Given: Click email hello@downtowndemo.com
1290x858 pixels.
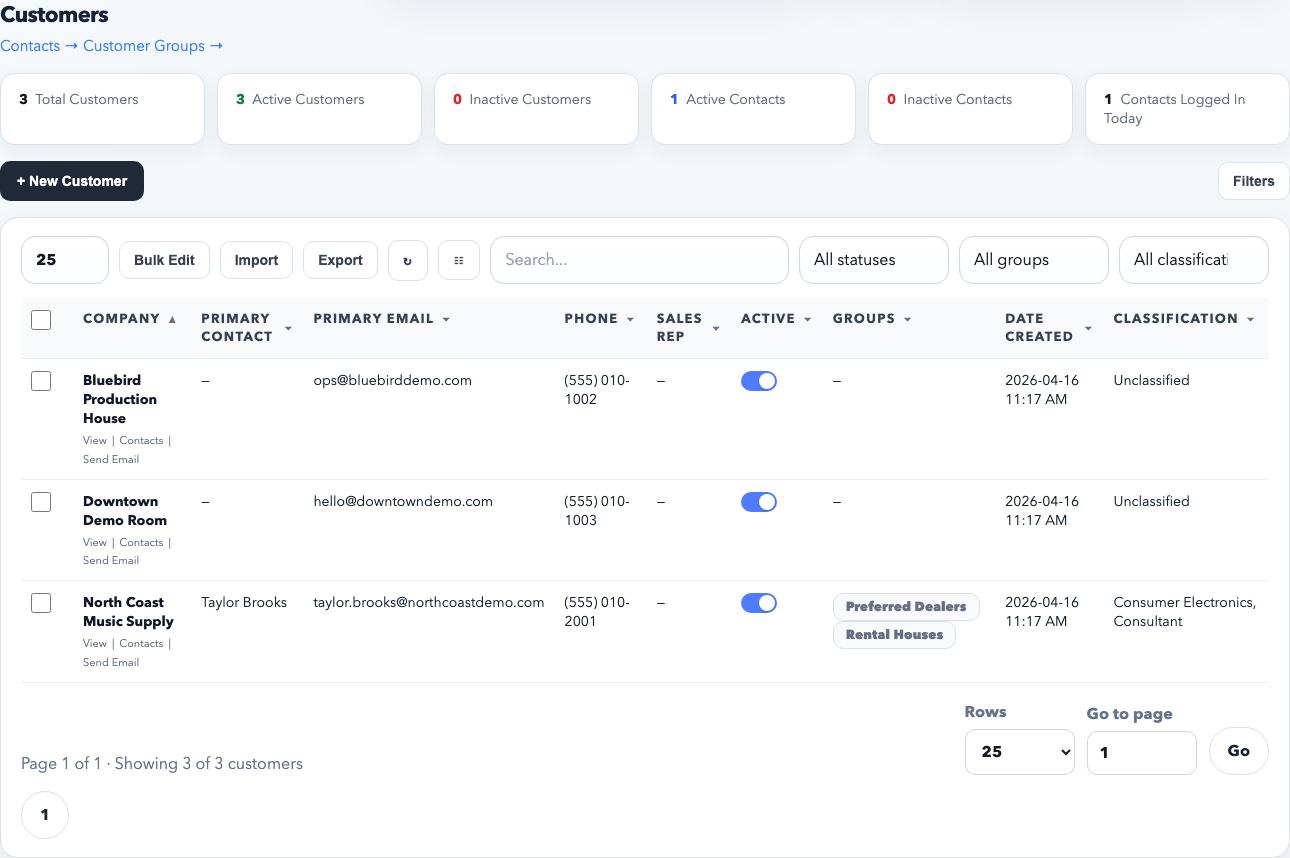Looking at the screenshot, I should pos(403,502).
